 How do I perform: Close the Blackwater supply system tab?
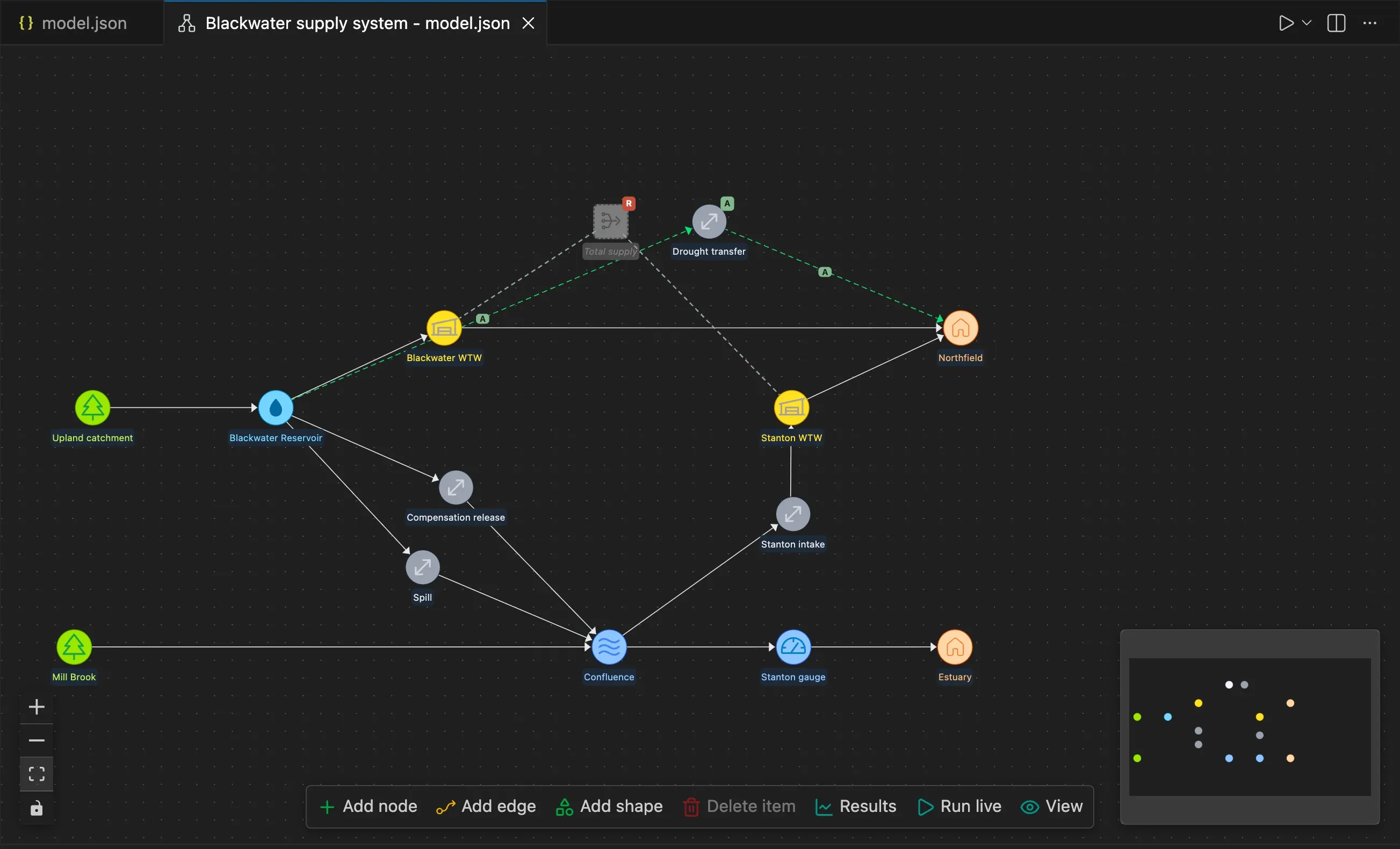pyautogui.click(x=529, y=23)
